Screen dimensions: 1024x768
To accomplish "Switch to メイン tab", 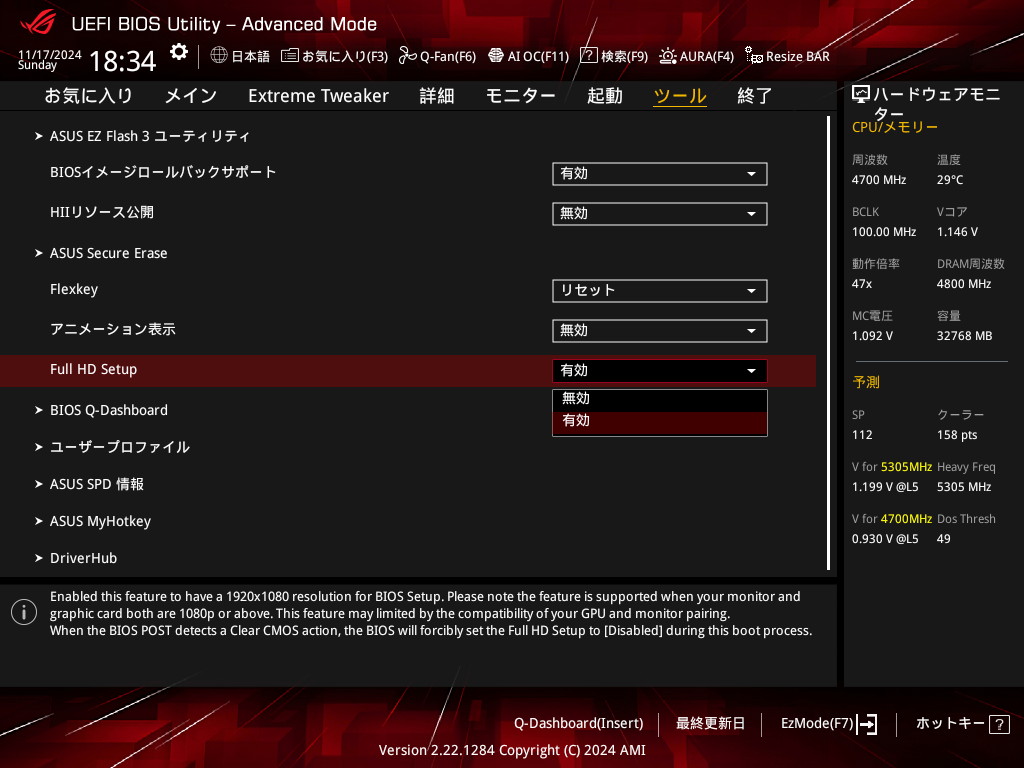I will point(190,96).
